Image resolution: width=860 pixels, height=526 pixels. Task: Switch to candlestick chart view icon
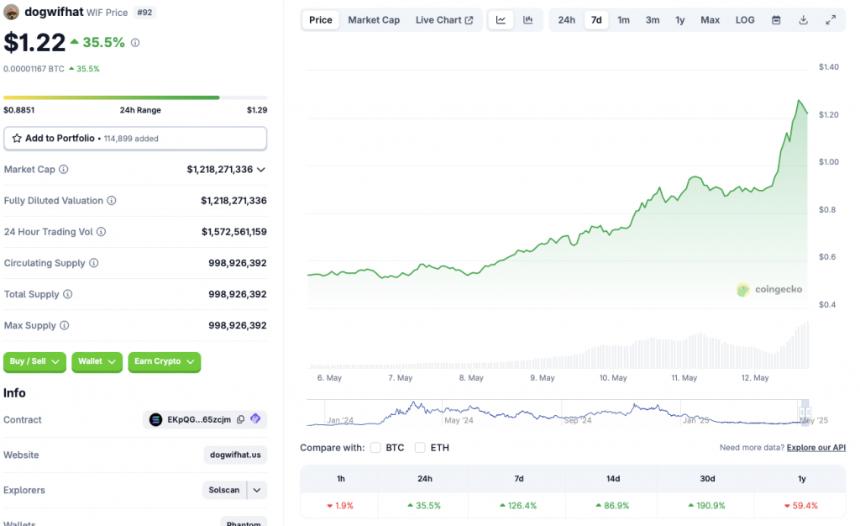click(528, 20)
